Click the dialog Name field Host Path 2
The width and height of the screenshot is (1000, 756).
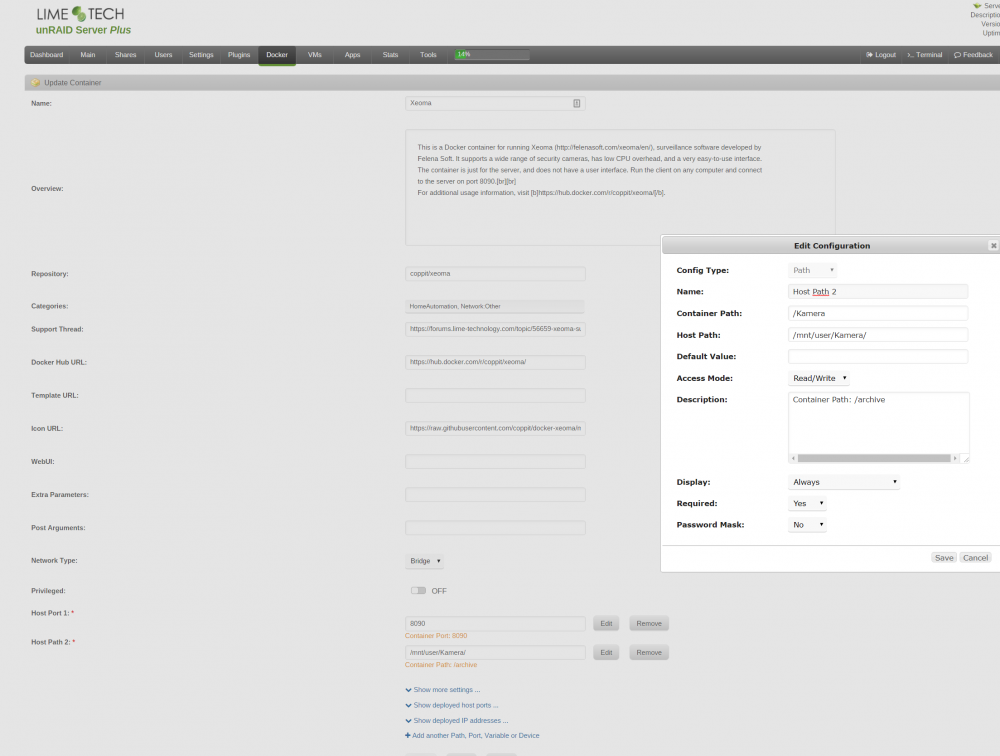tap(878, 292)
